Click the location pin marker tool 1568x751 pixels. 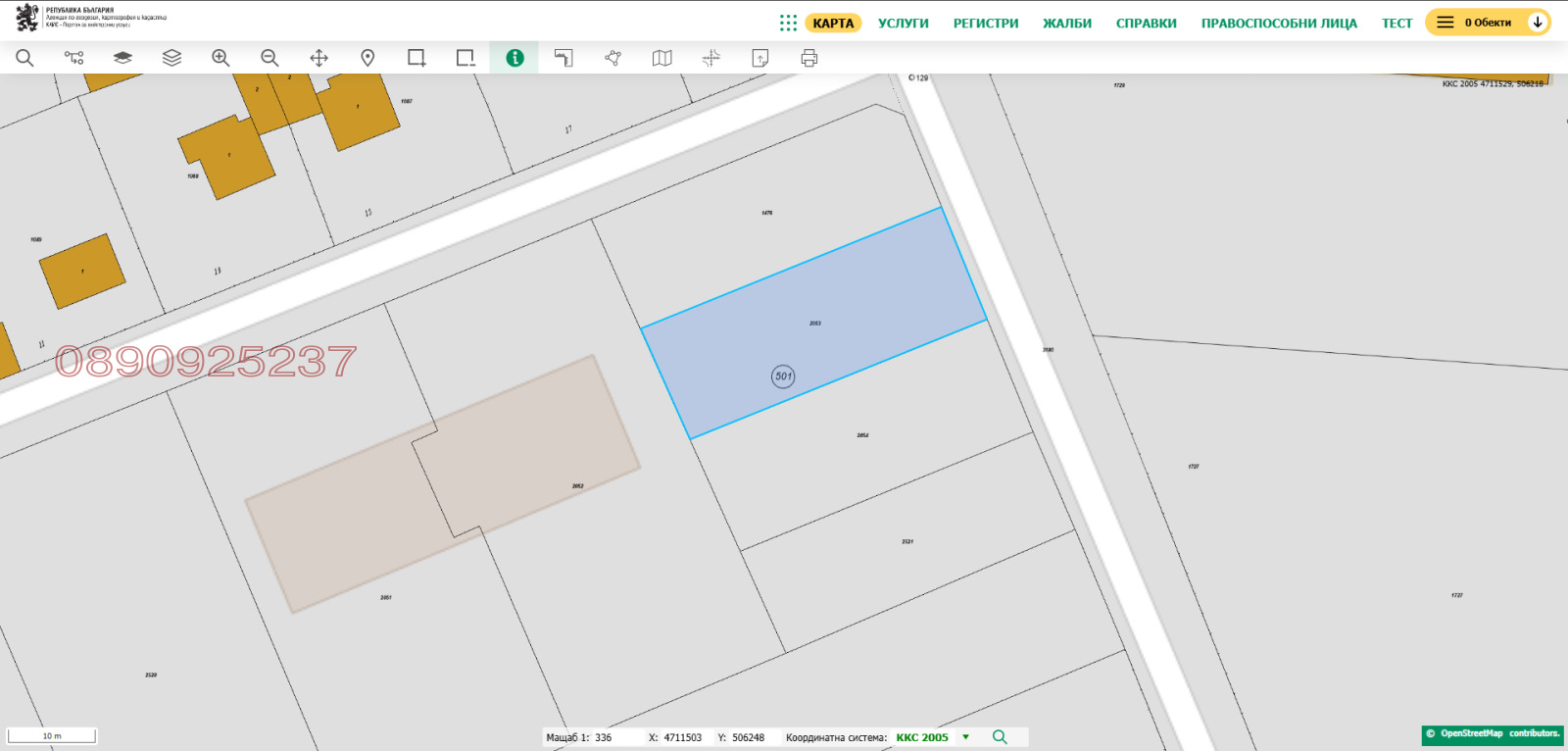click(367, 58)
